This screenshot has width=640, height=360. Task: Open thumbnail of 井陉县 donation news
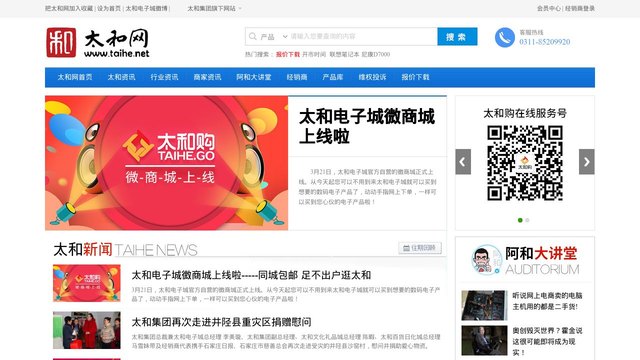[x=87, y=330]
